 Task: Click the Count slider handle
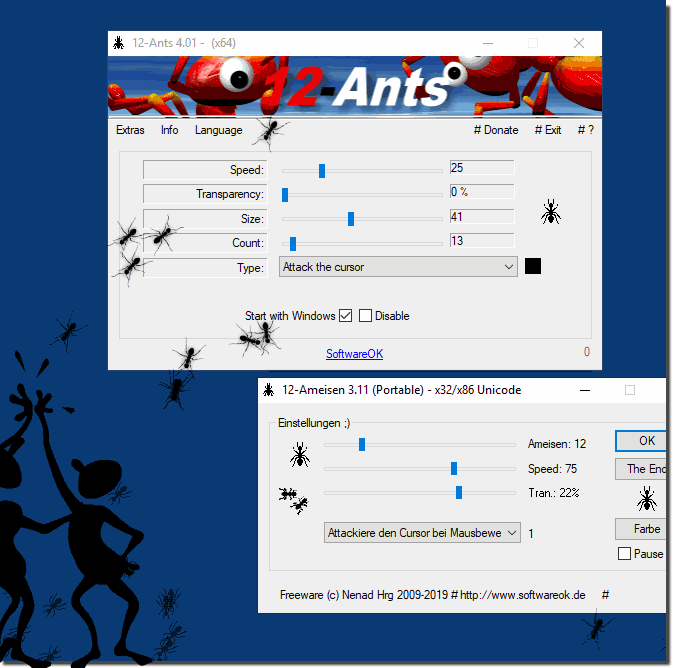pos(293,243)
